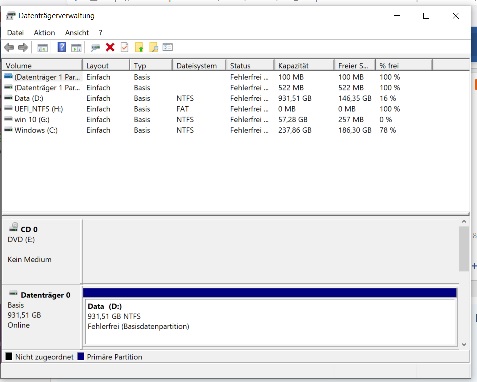Viewport: 477px width, 382px height.
Task: Click free space value 186,30 GB
Action: (355, 130)
